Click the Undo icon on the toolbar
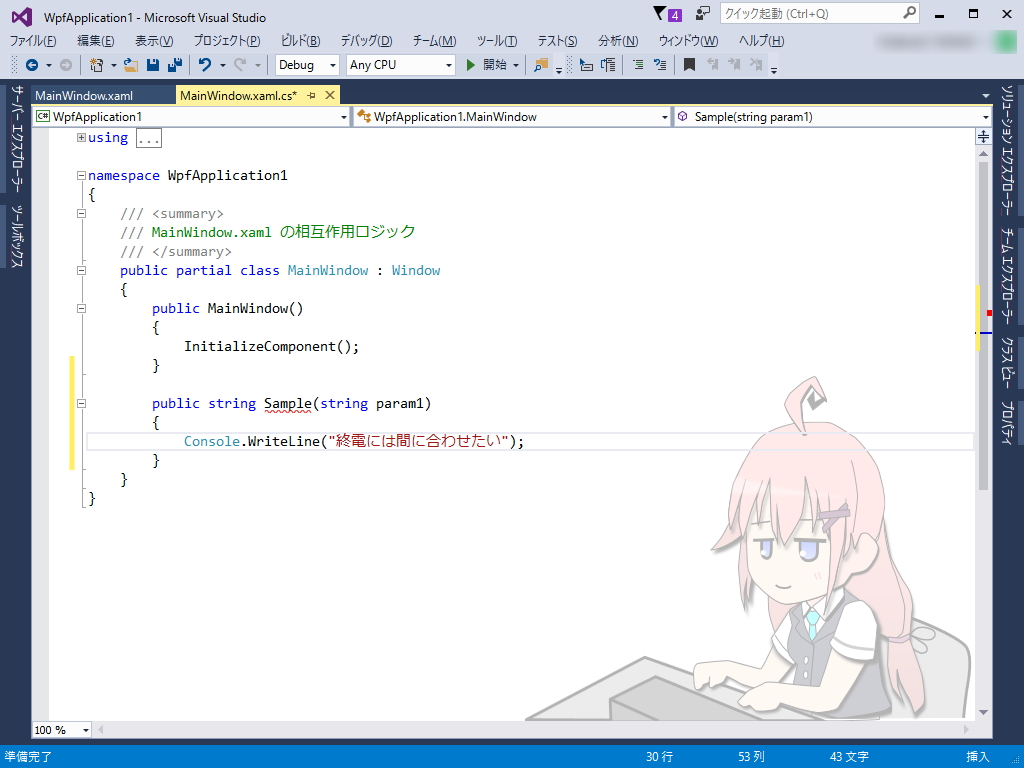This screenshot has width=1024, height=768. (x=205, y=64)
